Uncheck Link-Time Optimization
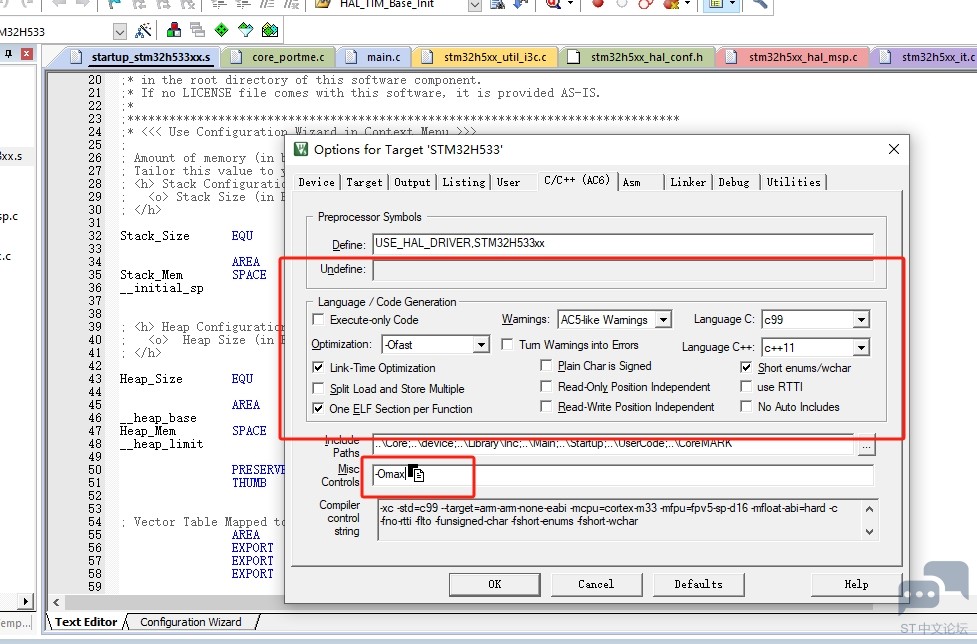The width and height of the screenshot is (977, 644). (x=318, y=367)
